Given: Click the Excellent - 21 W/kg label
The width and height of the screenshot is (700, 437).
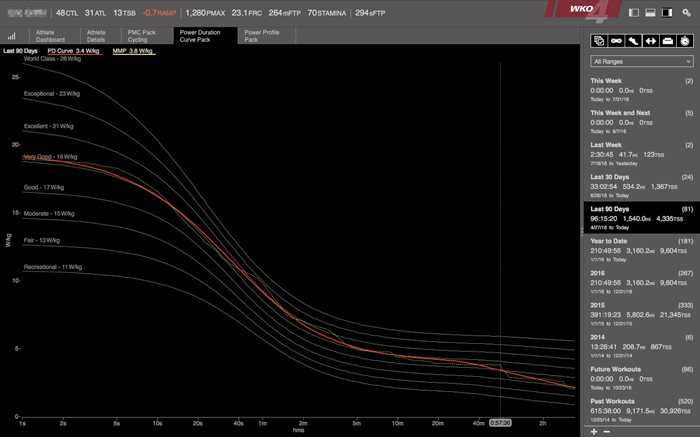Looking at the screenshot, I should point(49,126).
